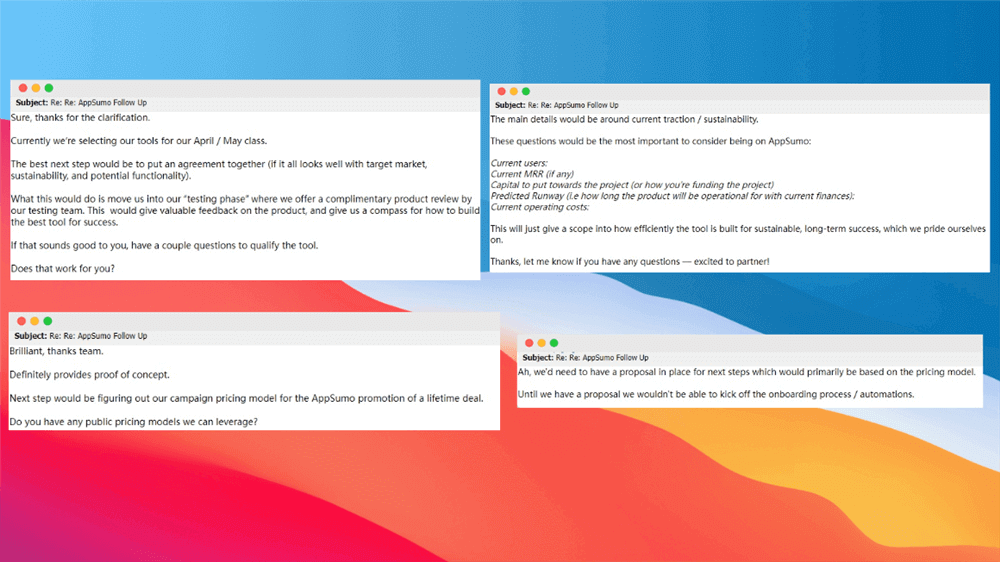Close the 'Sure, thanks for the clarification' email window
Image resolution: width=1000 pixels, height=562 pixels.
click(23, 88)
